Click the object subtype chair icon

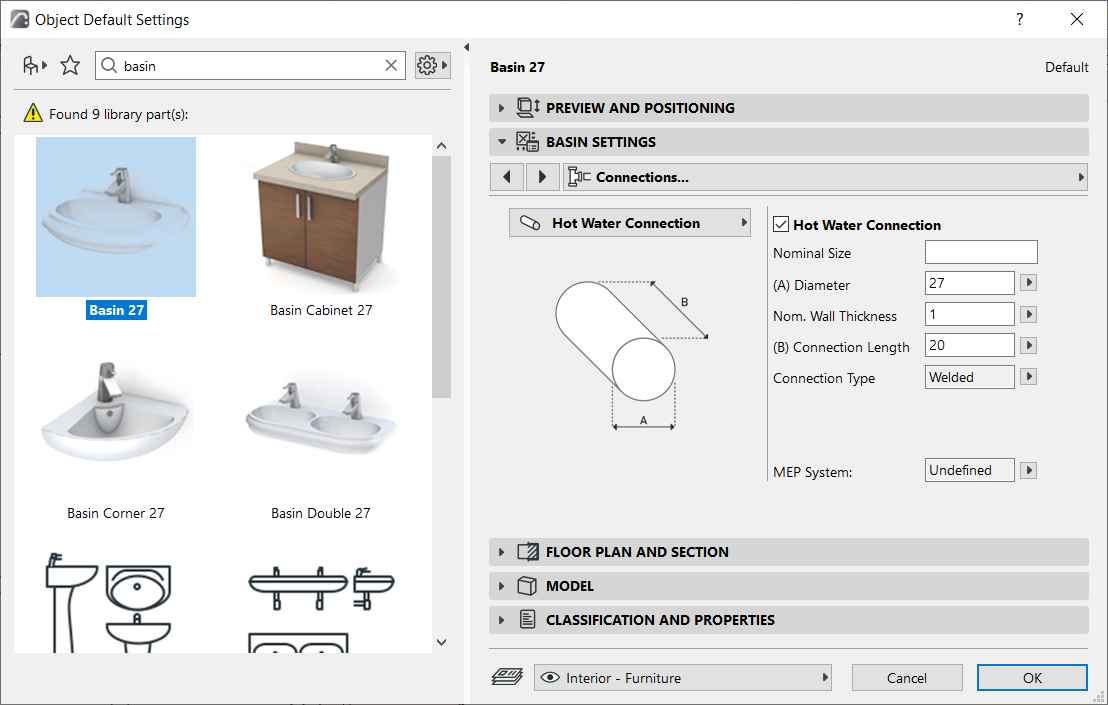pyautogui.click(x=30, y=64)
